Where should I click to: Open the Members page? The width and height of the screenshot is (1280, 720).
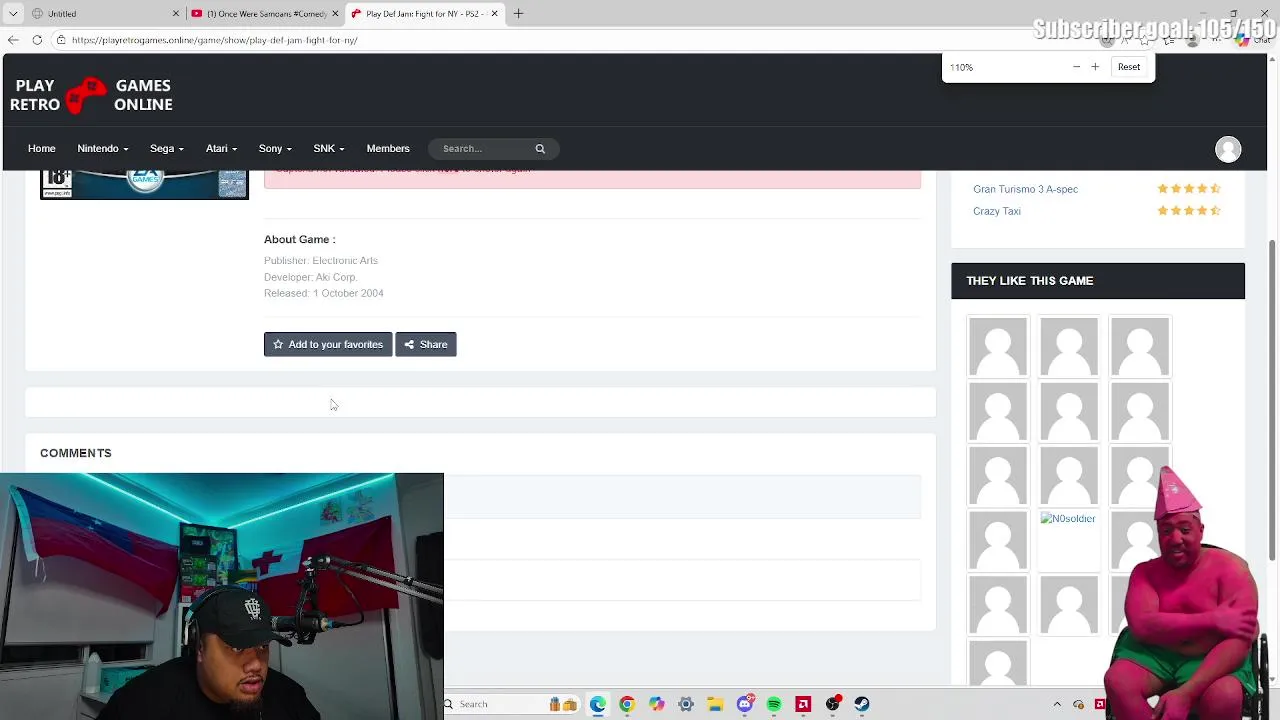click(x=388, y=149)
